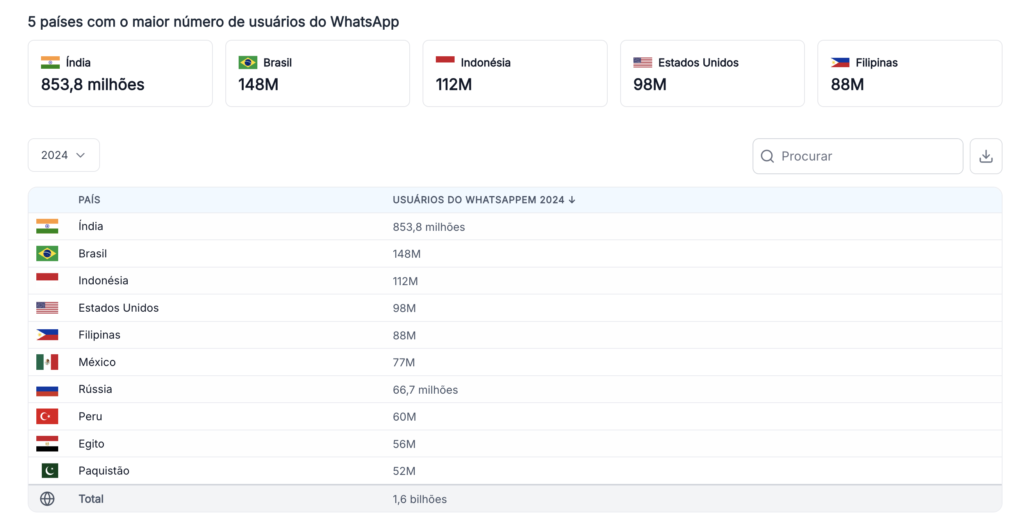1024x521 pixels.
Task: Click the Total row label
Action: 91,499
